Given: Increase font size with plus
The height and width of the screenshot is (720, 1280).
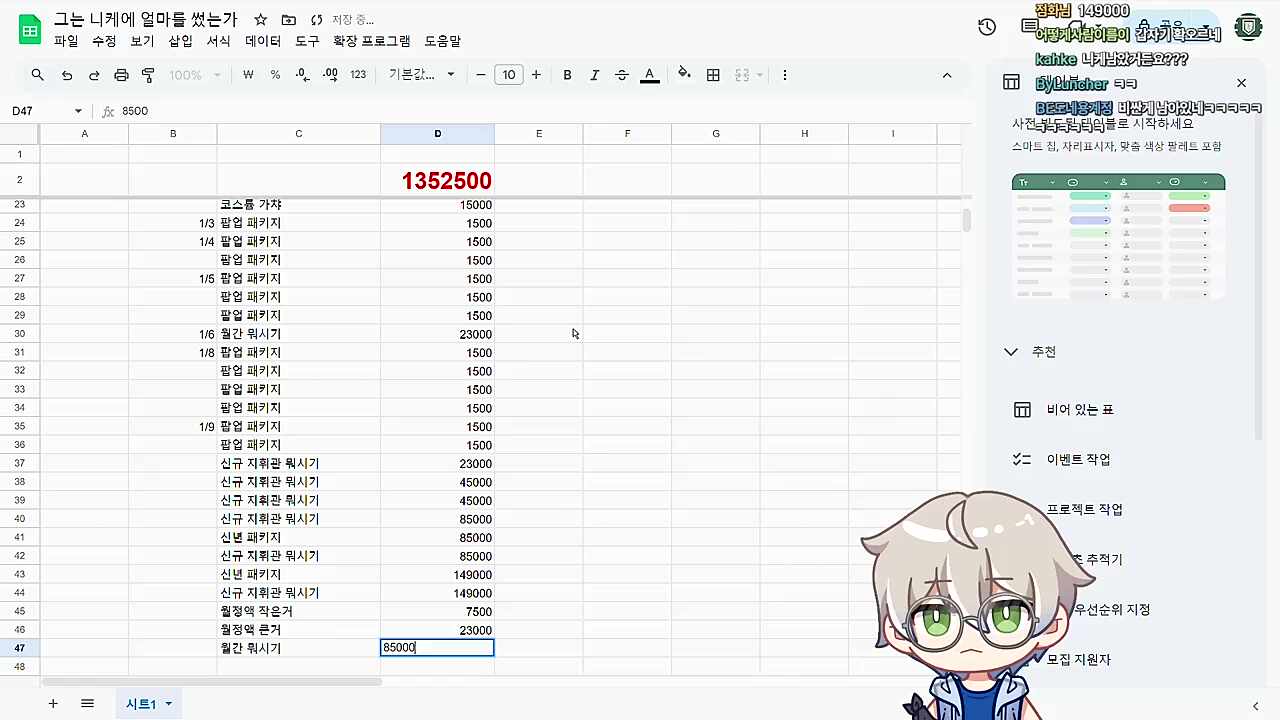Looking at the screenshot, I should point(536,75).
